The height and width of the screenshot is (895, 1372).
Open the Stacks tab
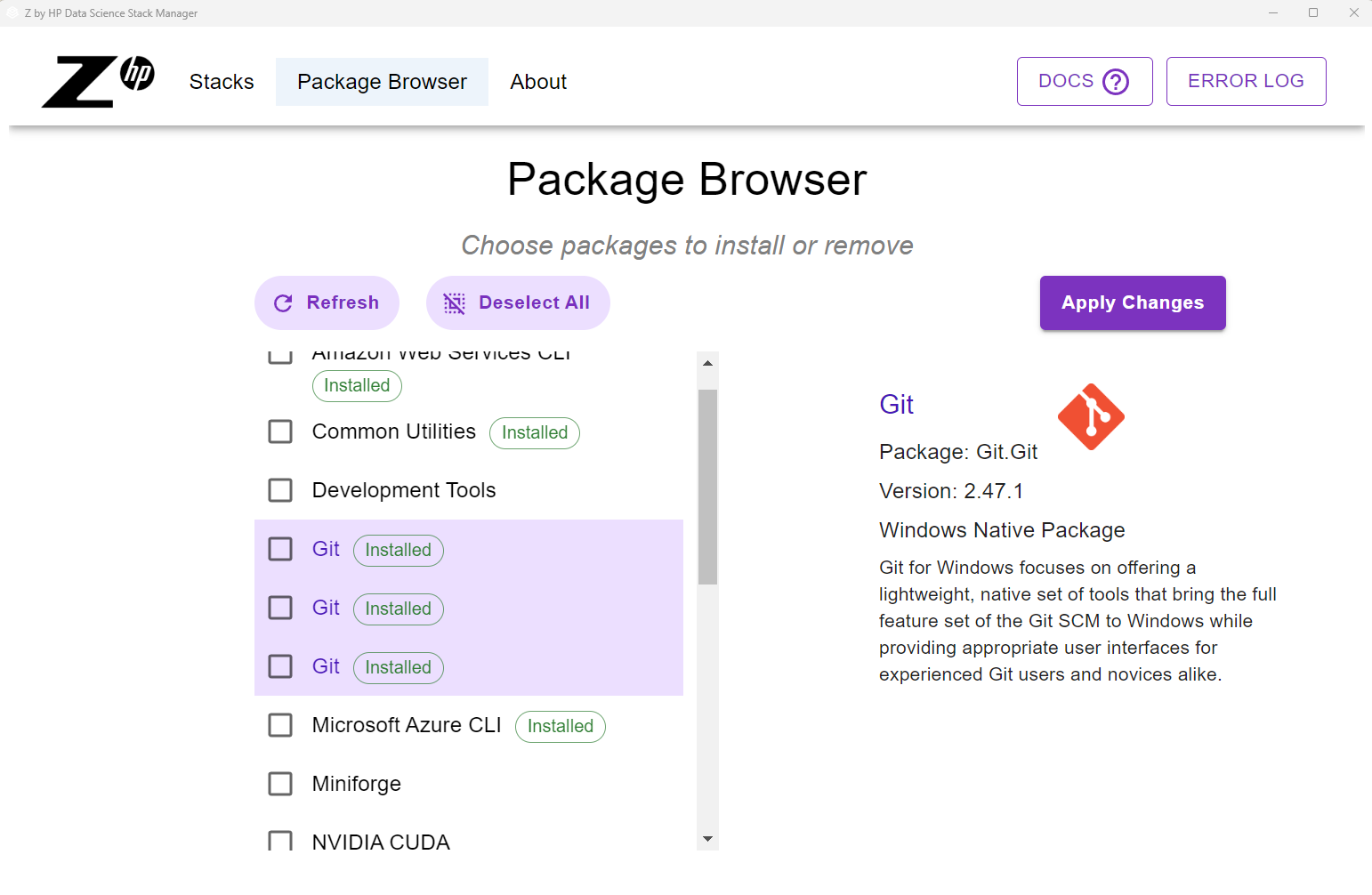click(222, 82)
